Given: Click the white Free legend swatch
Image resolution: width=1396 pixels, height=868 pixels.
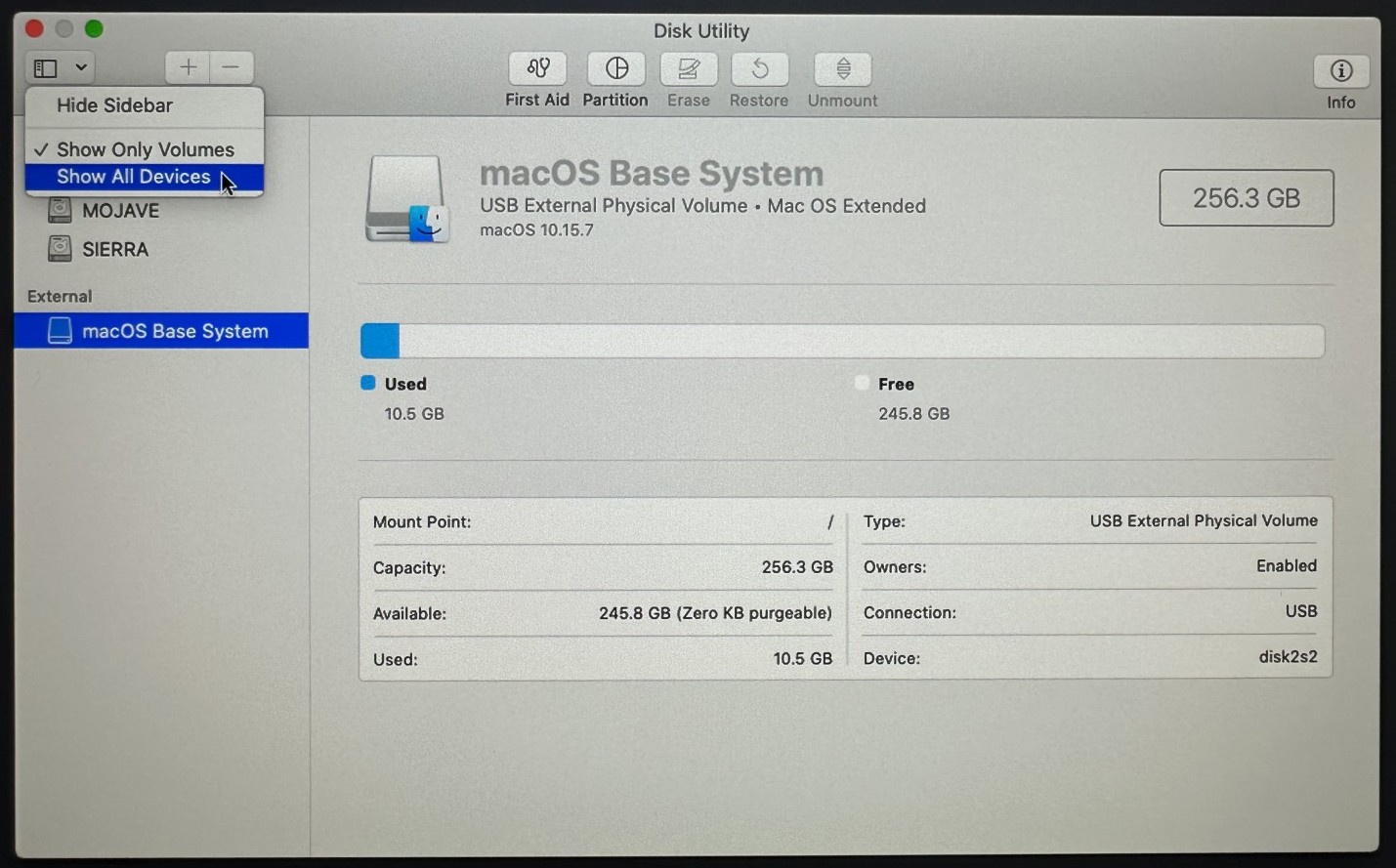Looking at the screenshot, I should (x=862, y=383).
